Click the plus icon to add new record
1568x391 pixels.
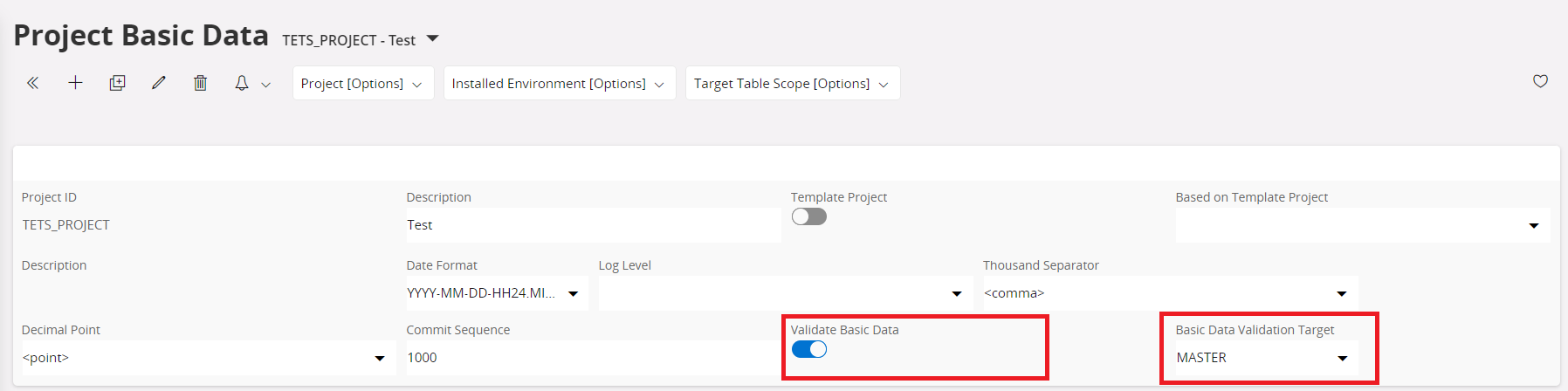(x=75, y=83)
